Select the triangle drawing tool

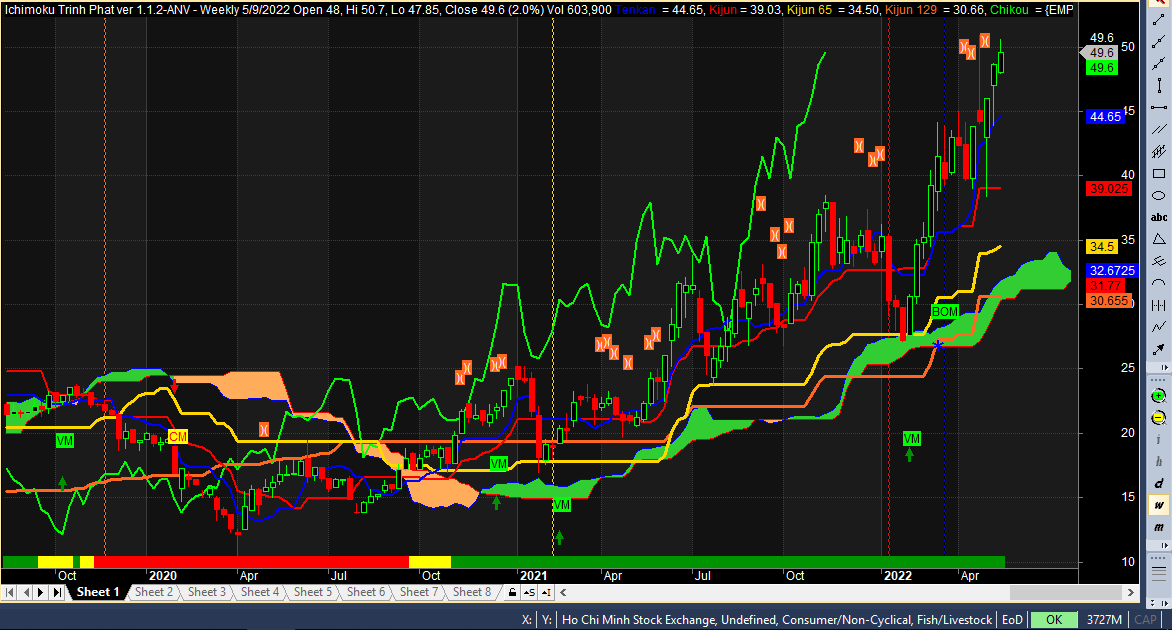1159,239
